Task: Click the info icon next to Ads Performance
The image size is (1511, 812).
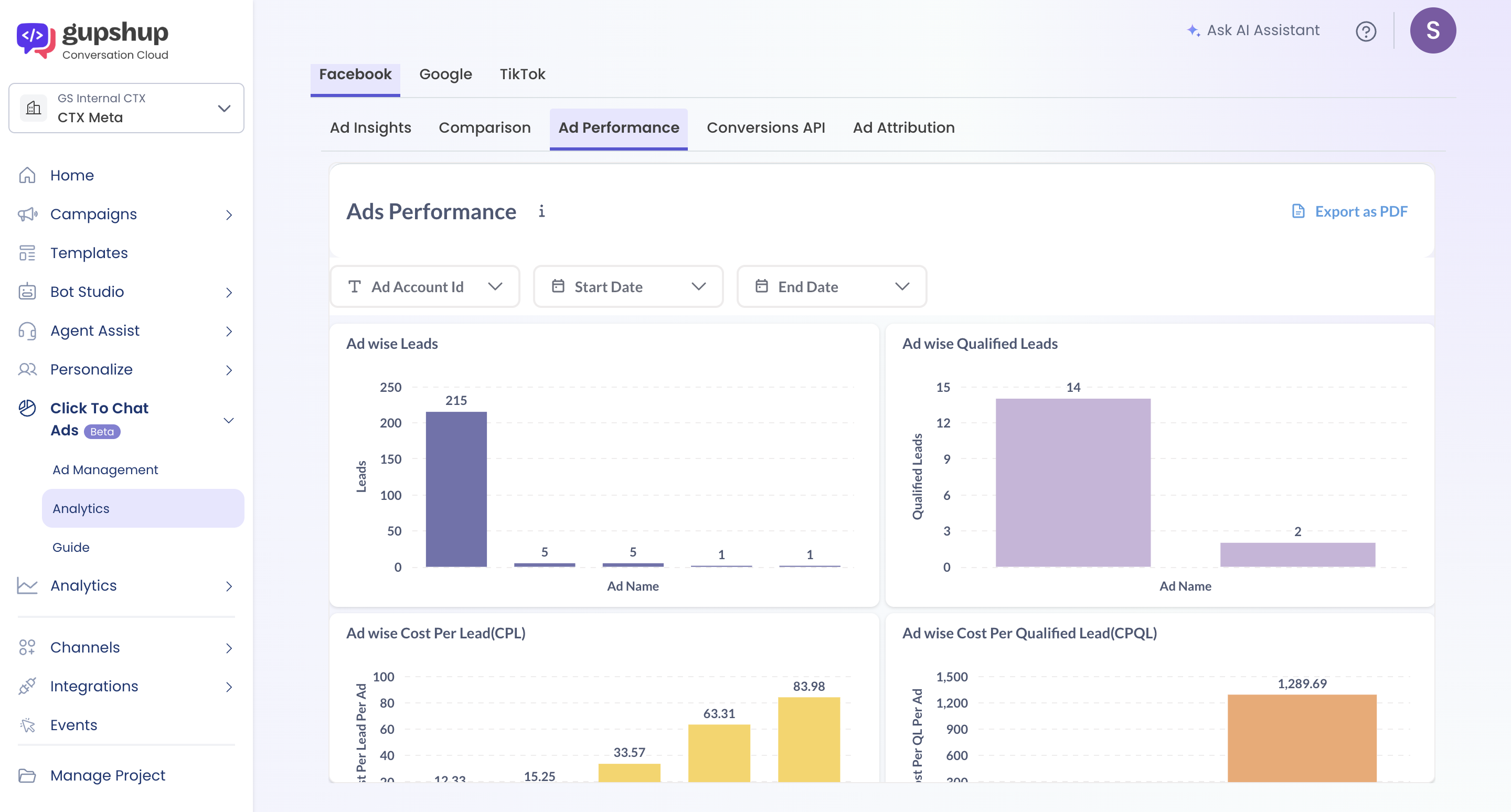Action: (541, 211)
